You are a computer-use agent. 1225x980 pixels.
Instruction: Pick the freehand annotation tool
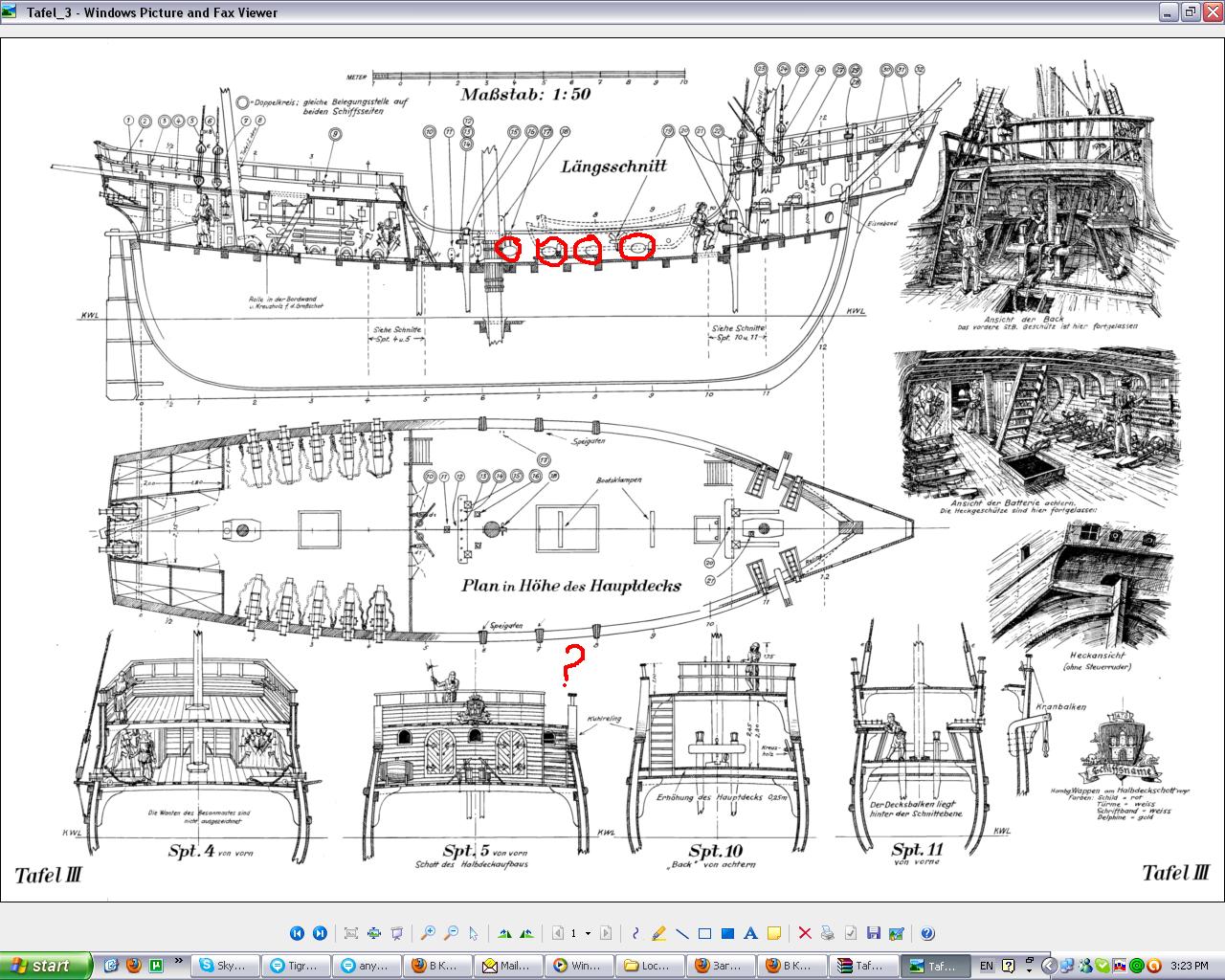(x=635, y=933)
